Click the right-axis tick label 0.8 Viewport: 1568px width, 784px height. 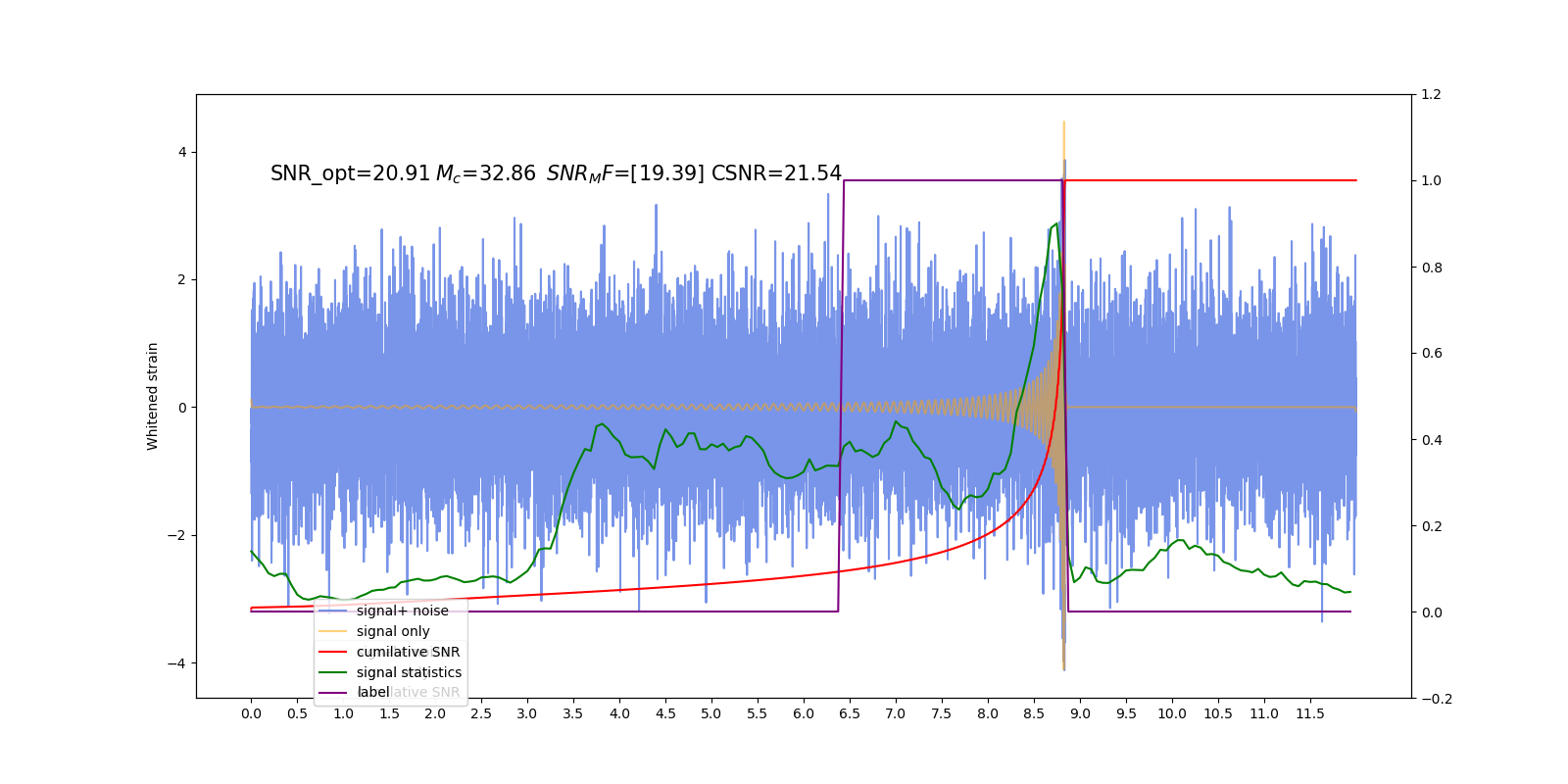[1431, 268]
